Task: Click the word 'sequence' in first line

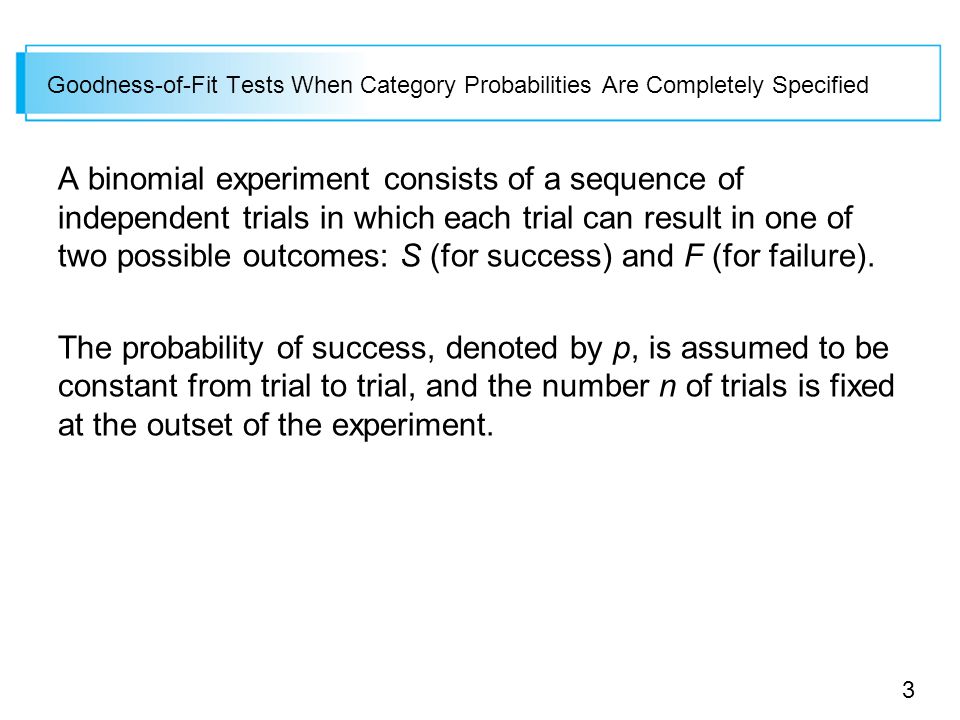Action: 637,181
